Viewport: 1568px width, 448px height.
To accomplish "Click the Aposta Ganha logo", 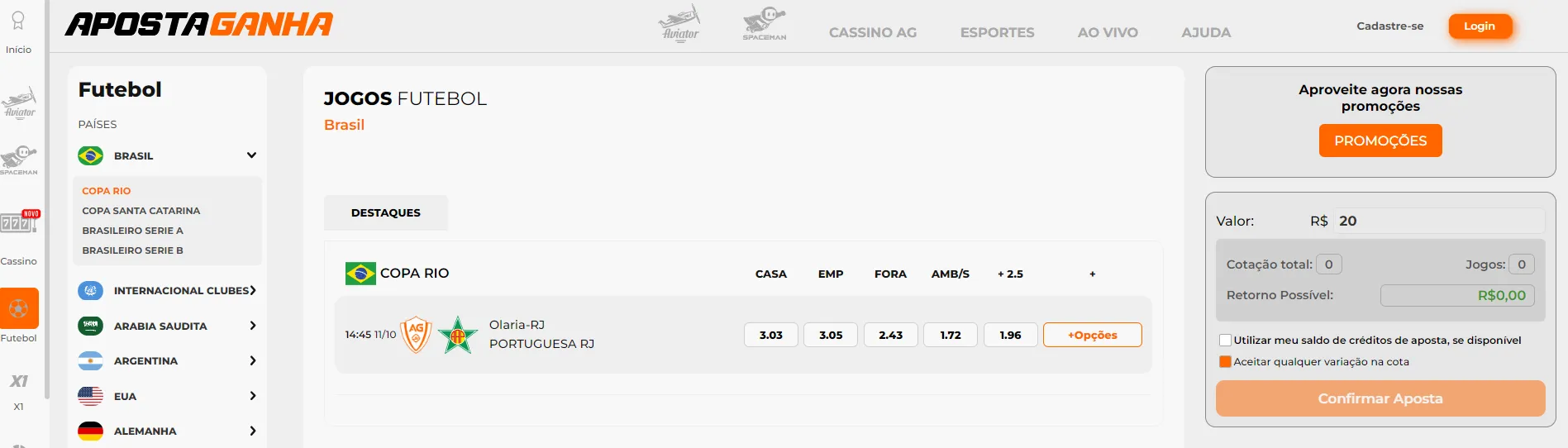I will click(x=199, y=25).
